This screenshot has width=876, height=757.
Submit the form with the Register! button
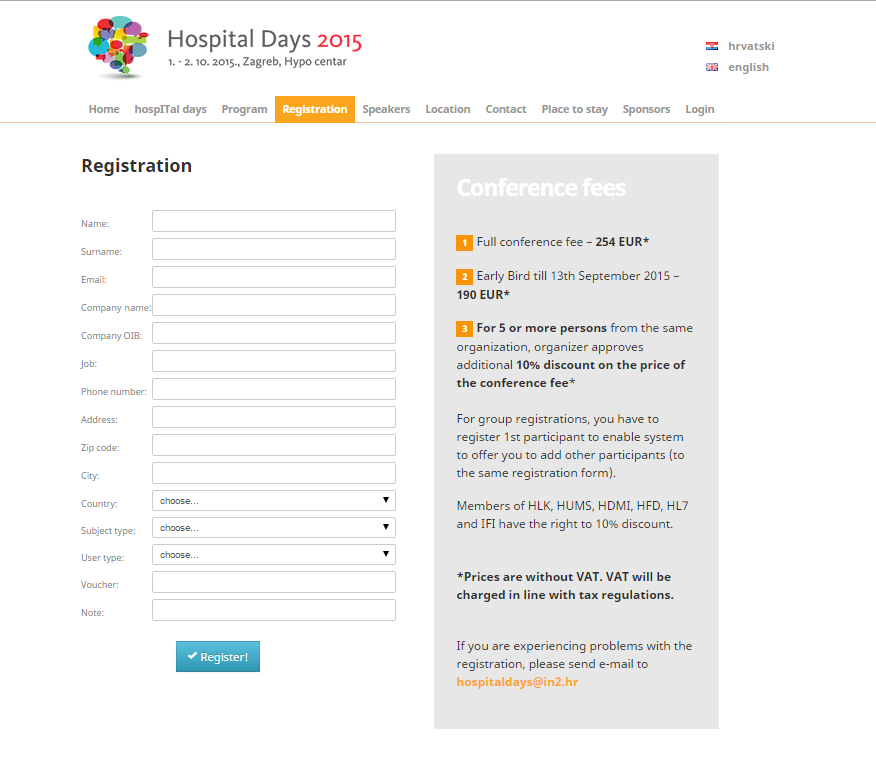point(218,656)
